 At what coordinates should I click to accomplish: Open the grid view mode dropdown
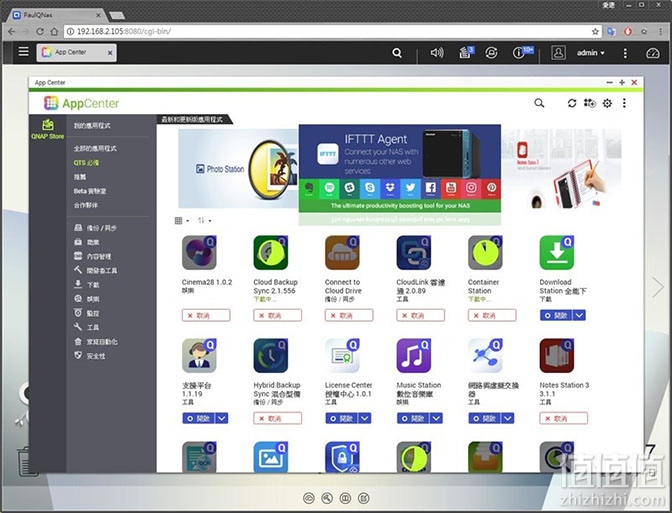[182, 221]
